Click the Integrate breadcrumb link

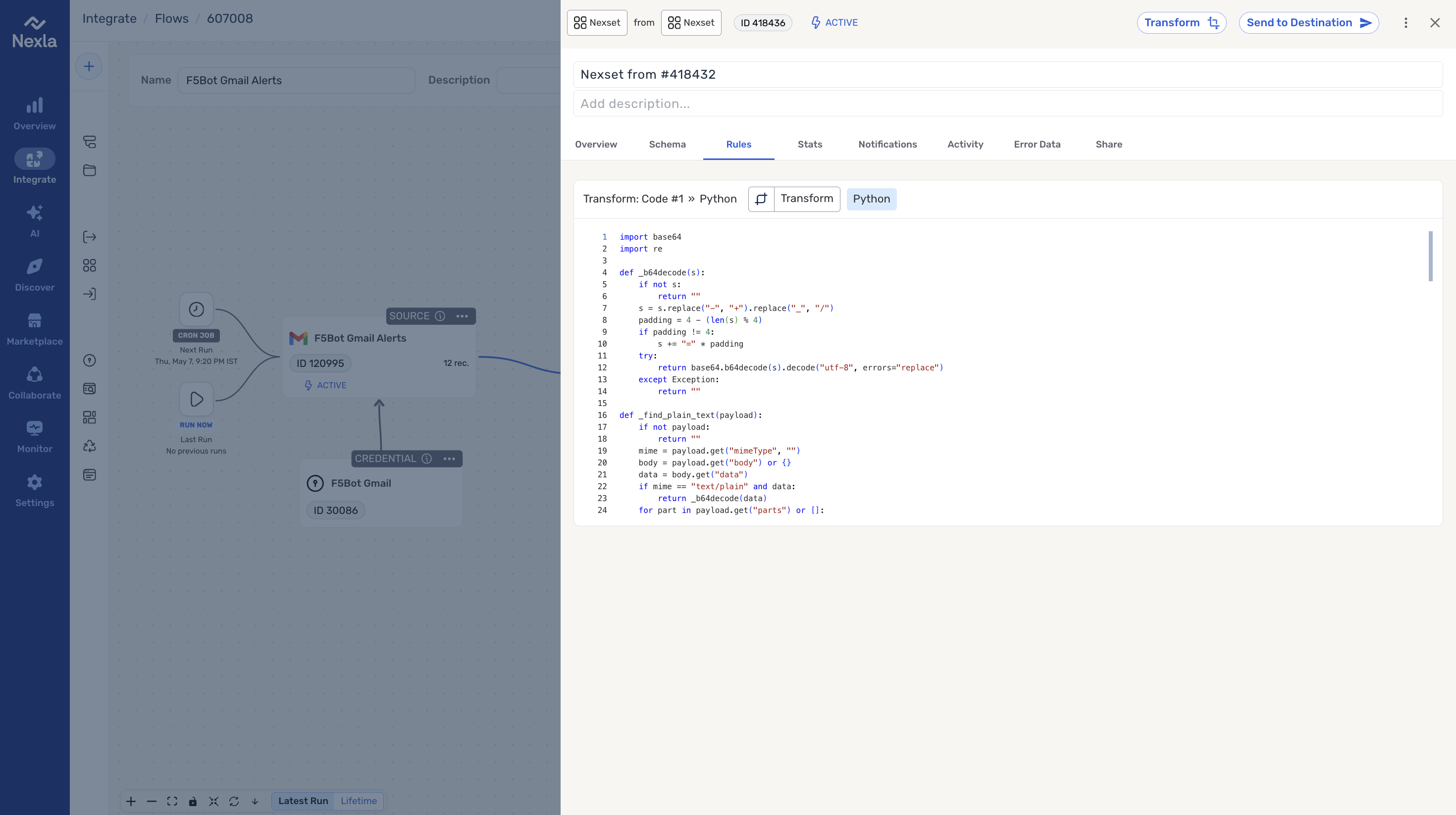[x=109, y=19]
